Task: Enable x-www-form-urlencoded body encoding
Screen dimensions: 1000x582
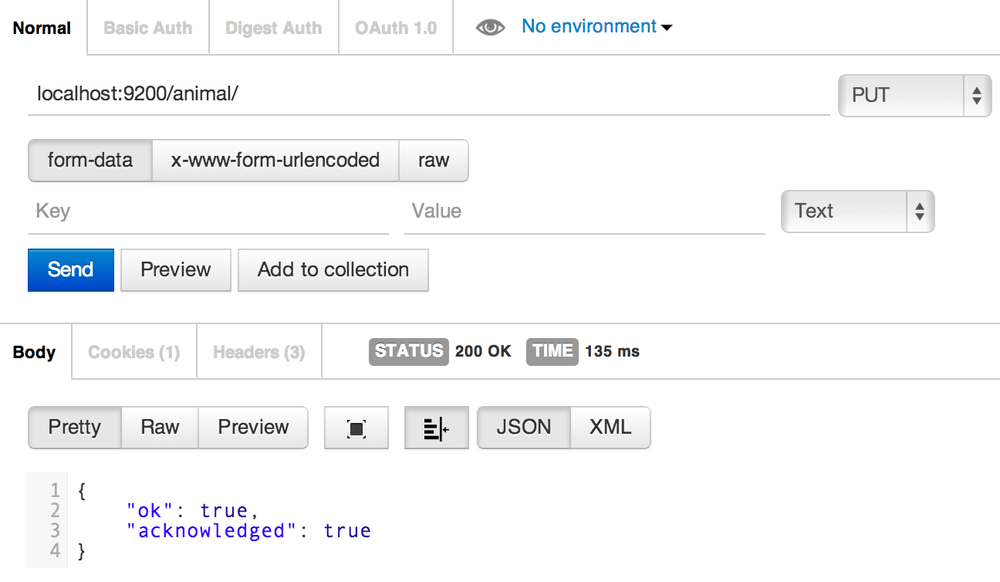Action: point(275,160)
